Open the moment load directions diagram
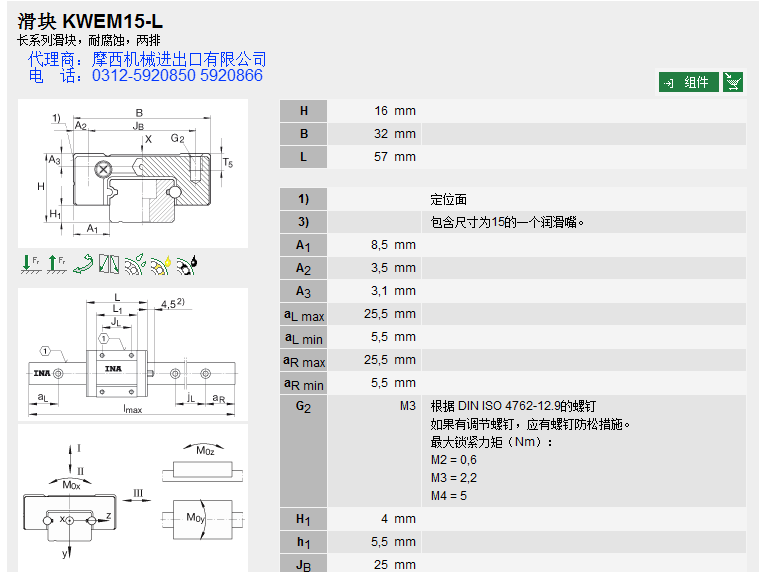Image resolution: width=759 pixels, height=572 pixels. pyautogui.click(x=133, y=497)
